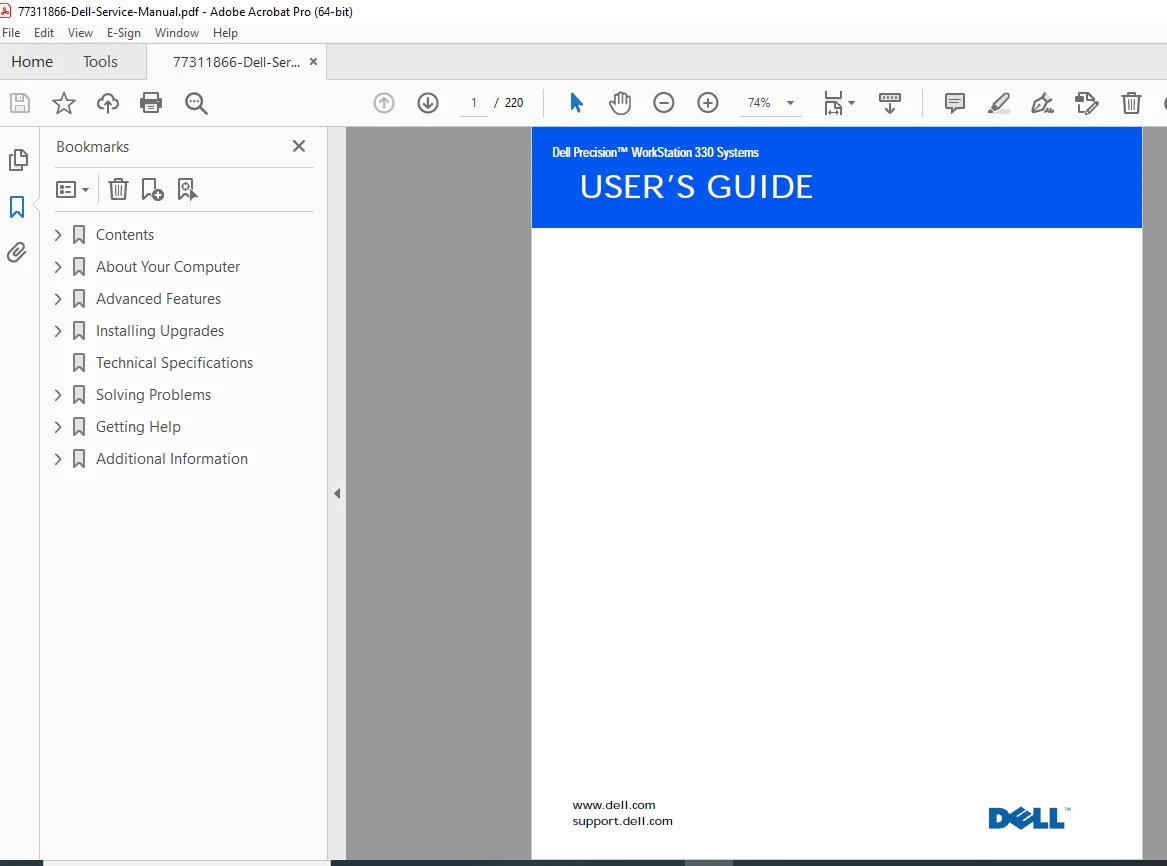Expand the Getting Help bookmark

click(x=58, y=427)
